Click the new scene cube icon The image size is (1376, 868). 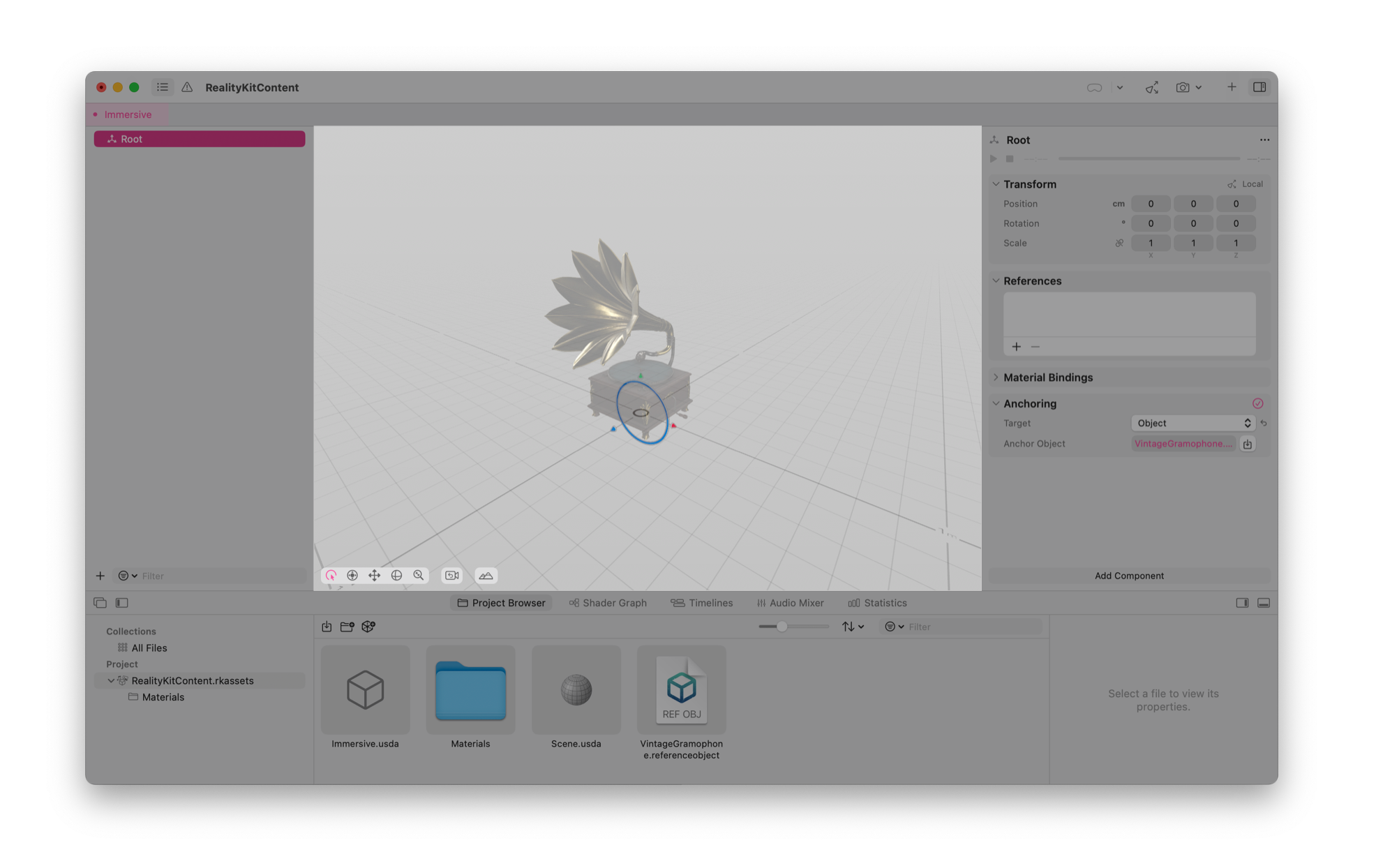(x=368, y=627)
